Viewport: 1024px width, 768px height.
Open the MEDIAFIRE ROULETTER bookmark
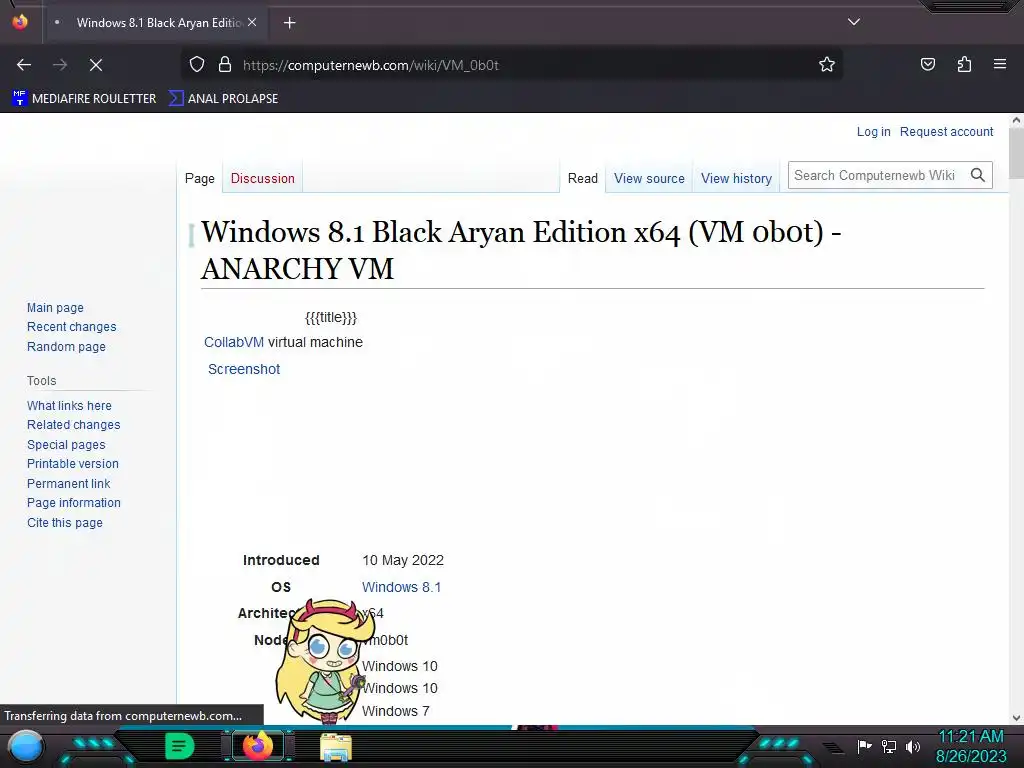pos(84,99)
